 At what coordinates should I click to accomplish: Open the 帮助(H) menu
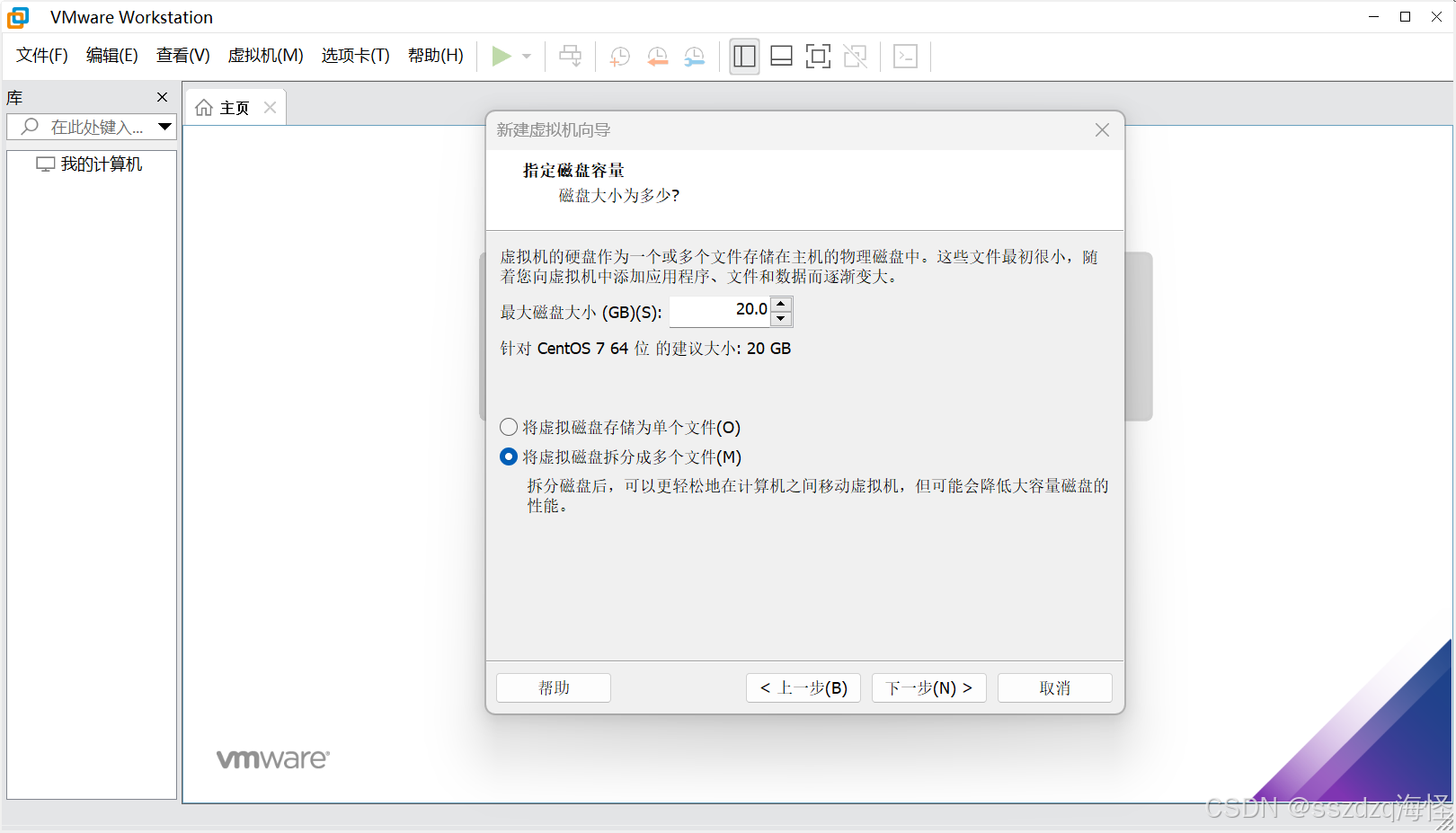point(436,56)
